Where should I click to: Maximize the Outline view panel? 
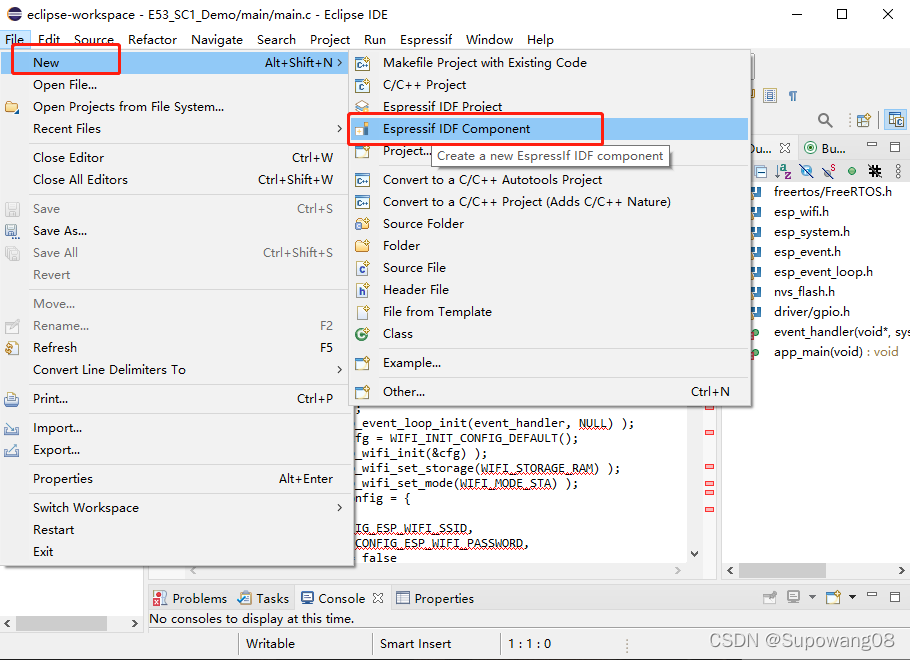895,147
